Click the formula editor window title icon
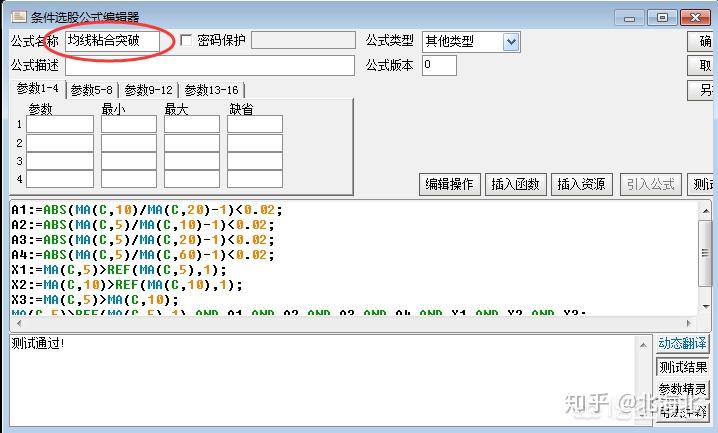The width and height of the screenshot is (718, 433). coord(19,17)
